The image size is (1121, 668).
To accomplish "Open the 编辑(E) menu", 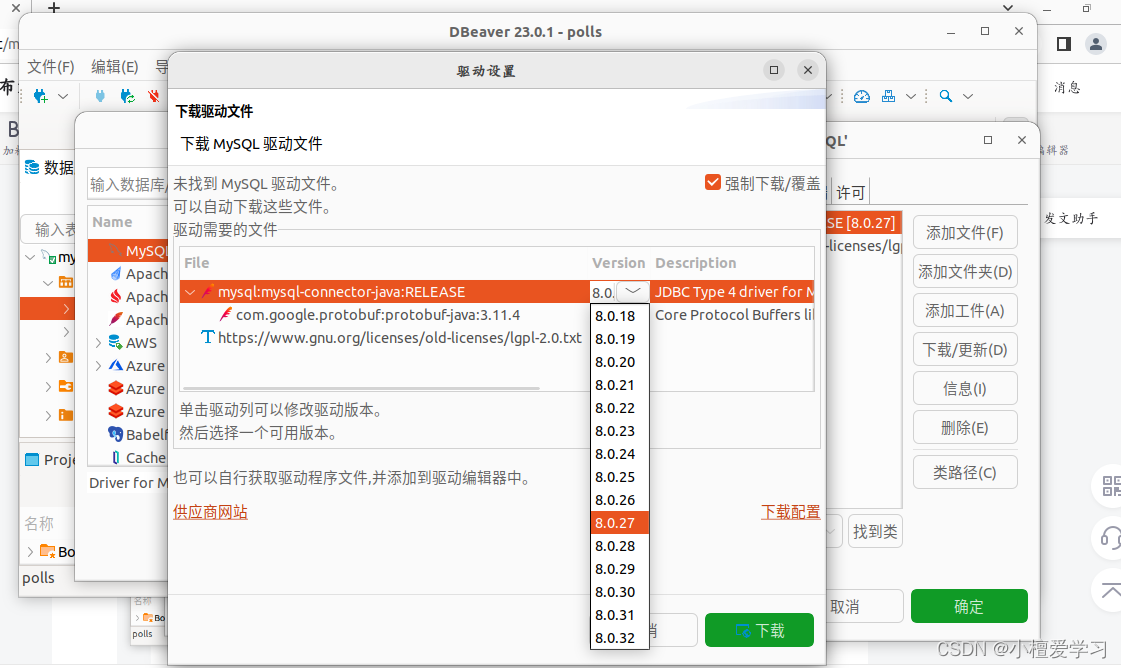I will [x=114, y=67].
